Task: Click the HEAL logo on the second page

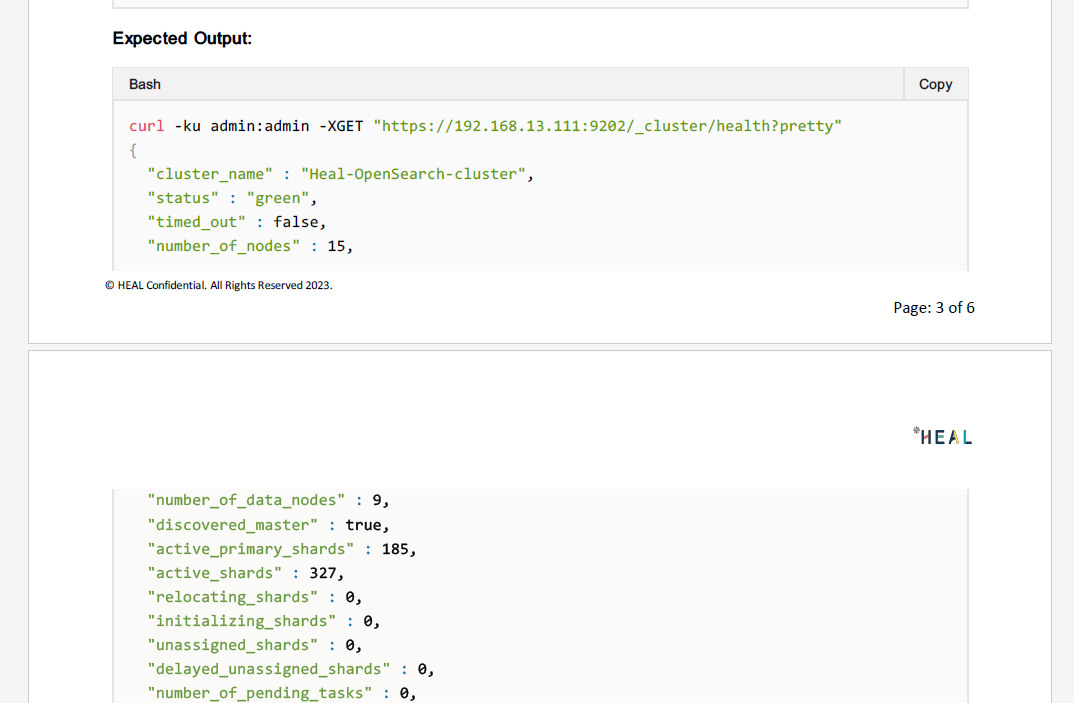Action: point(941,436)
